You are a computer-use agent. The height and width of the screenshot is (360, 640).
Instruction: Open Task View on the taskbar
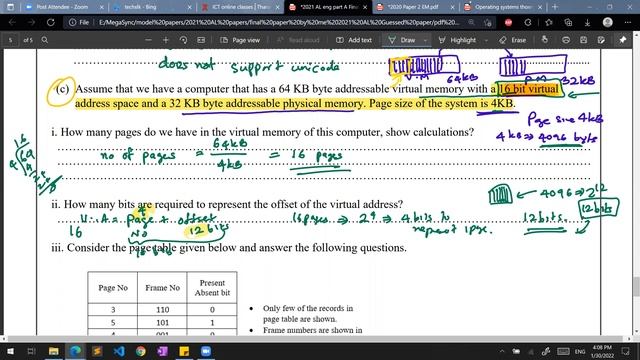click(x=31, y=351)
